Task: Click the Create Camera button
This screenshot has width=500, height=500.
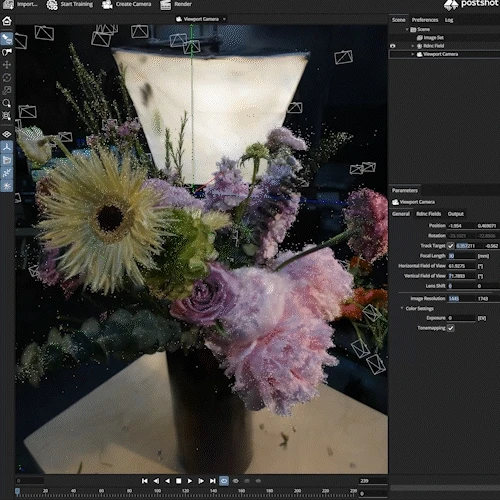Action: (x=126, y=4)
